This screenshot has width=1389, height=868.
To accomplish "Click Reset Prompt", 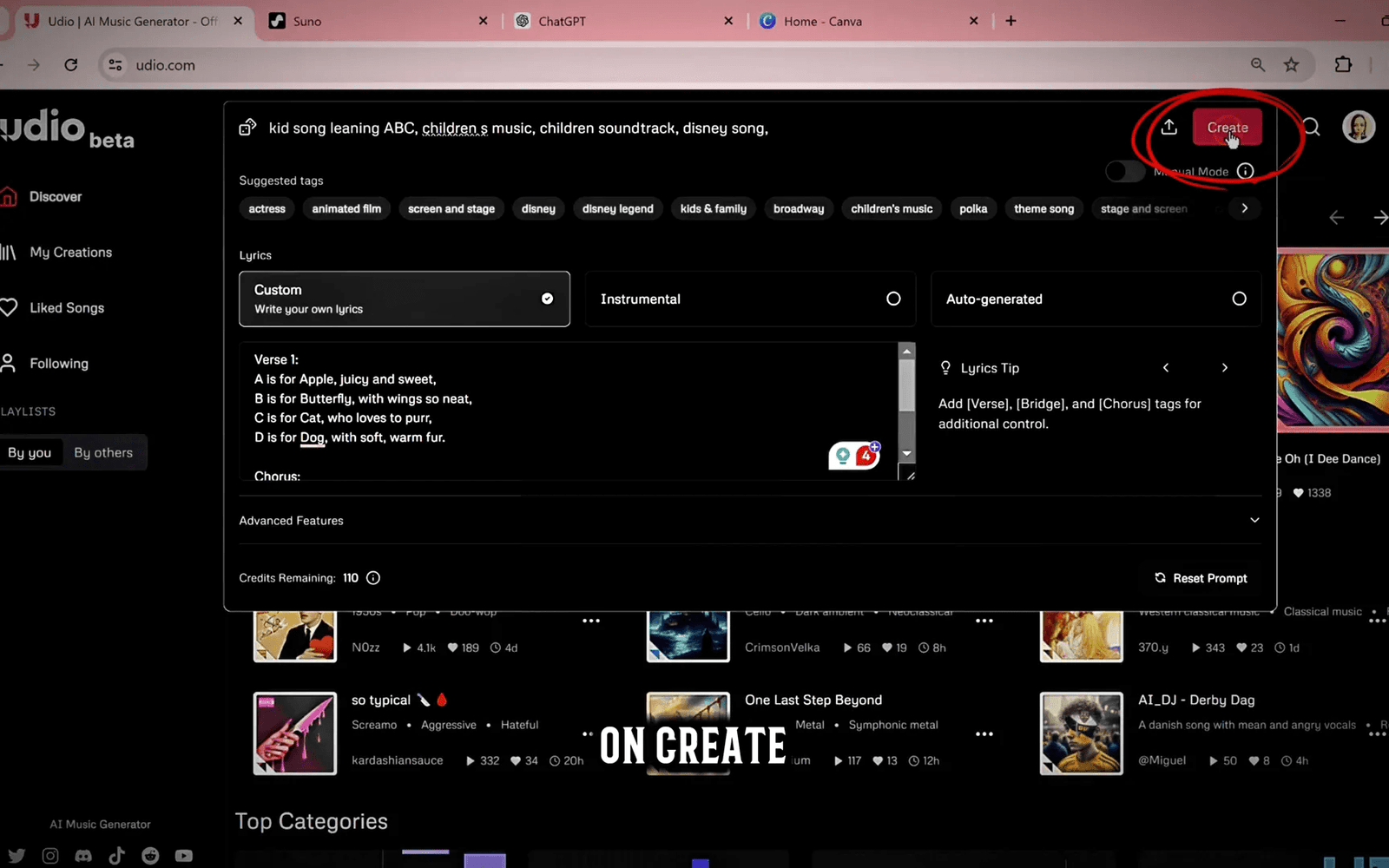I will [x=1201, y=578].
